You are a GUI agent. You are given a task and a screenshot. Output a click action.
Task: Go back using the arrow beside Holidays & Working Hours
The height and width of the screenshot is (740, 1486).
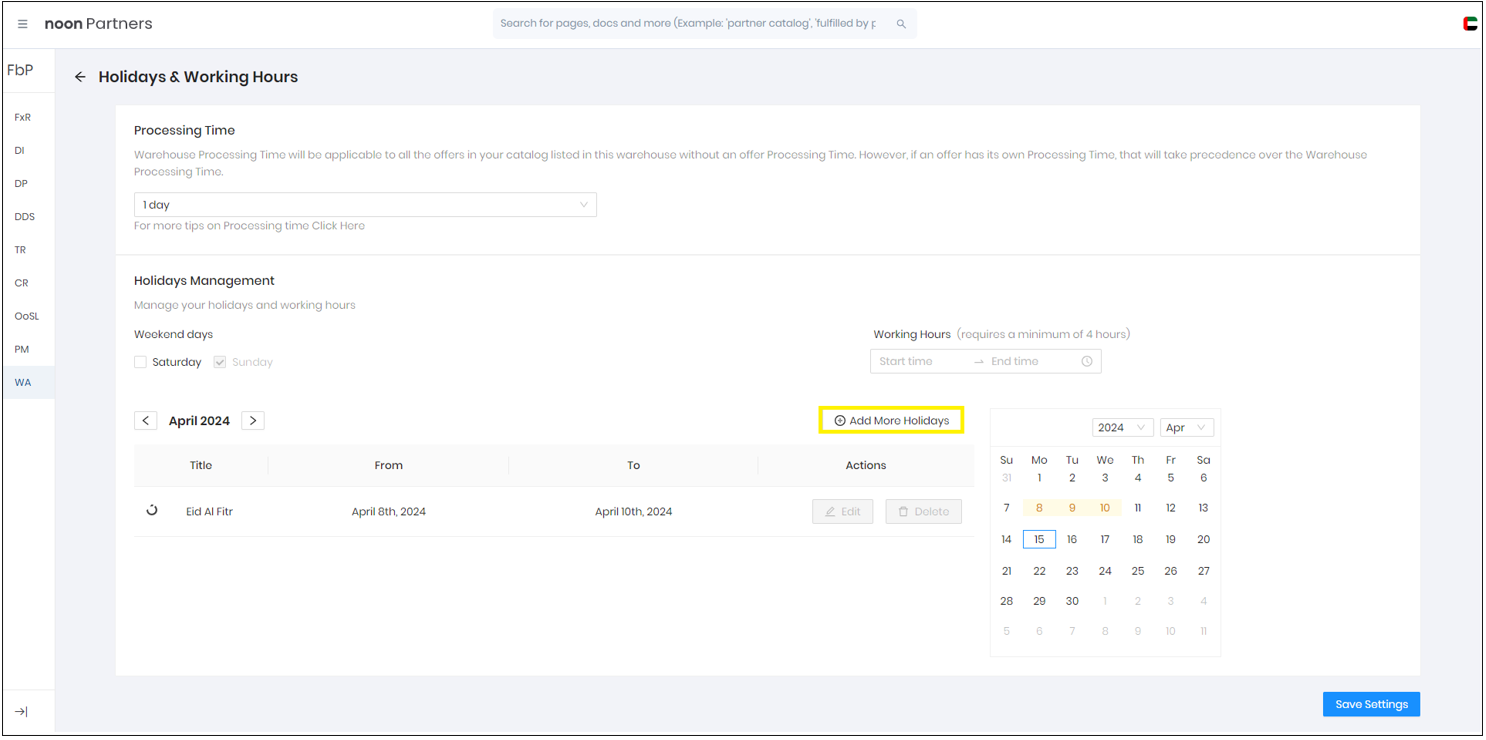click(x=80, y=77)
